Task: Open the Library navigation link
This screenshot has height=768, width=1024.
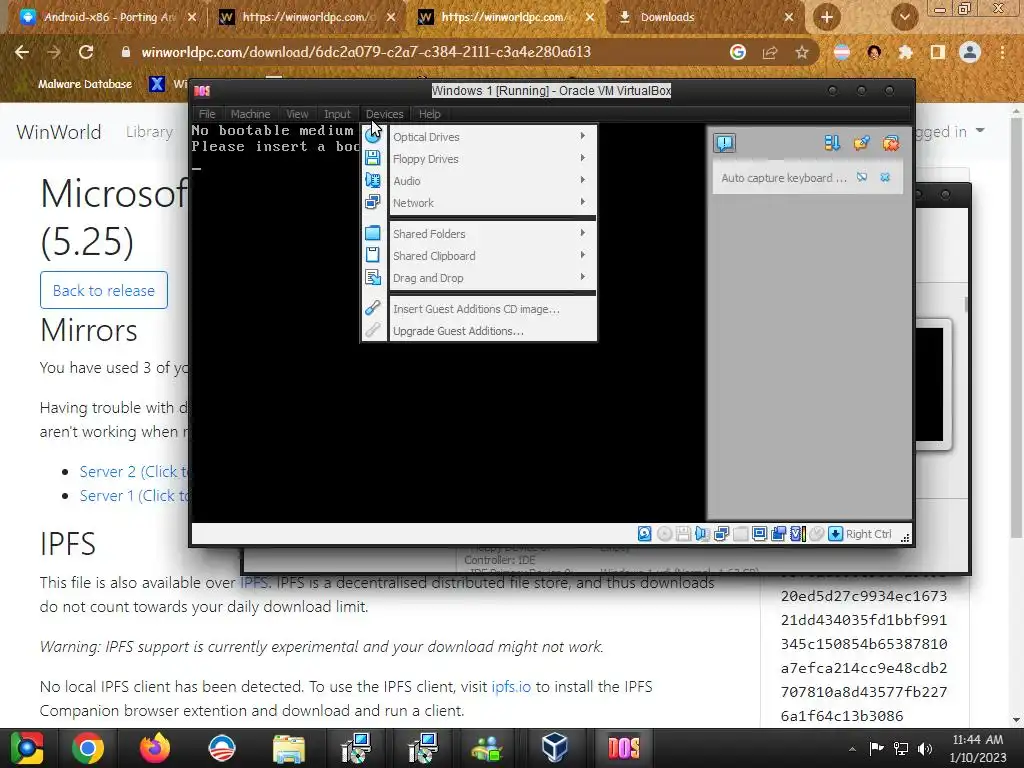Action: 150,132
